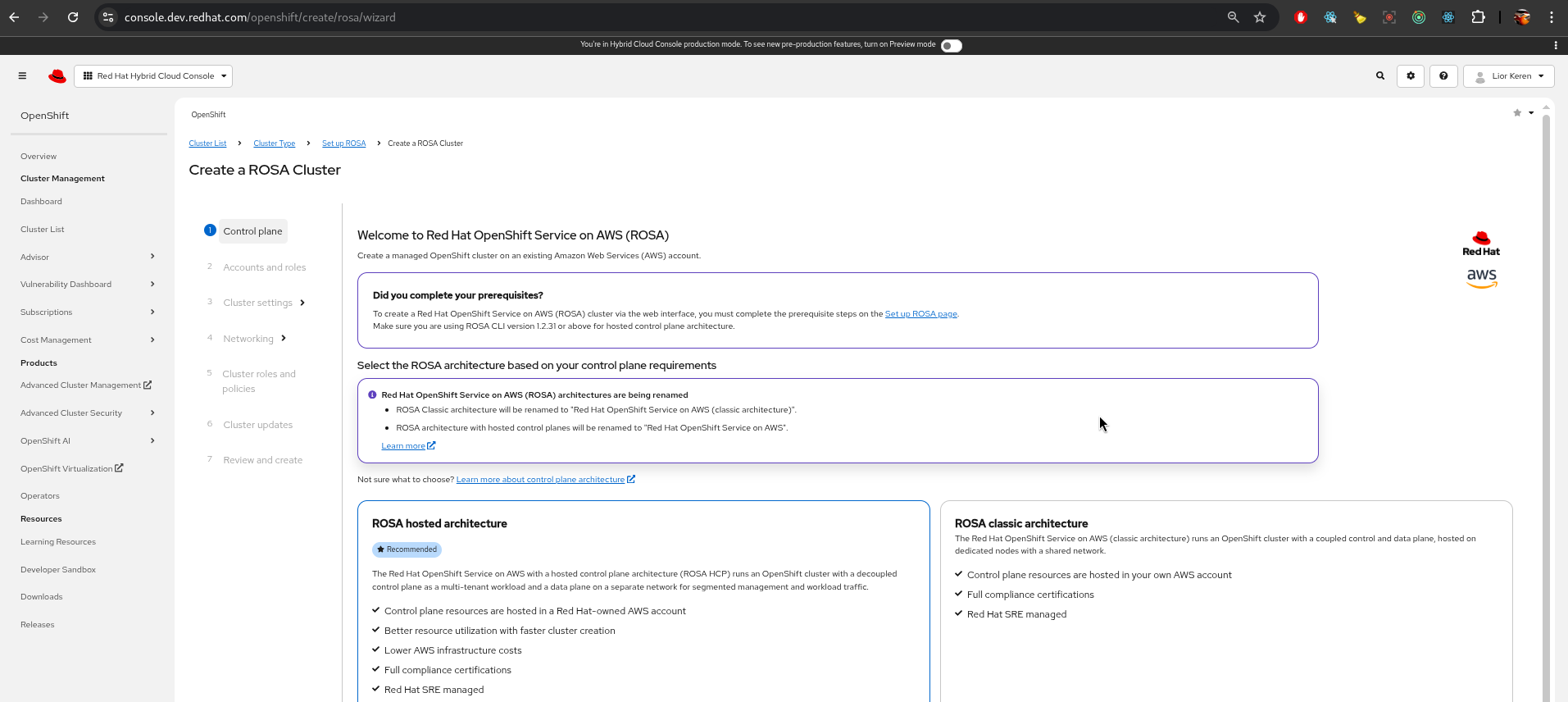Bookmark this page with browser star
The width and height of the screenshot is (1568, 702).
tap(1260, 17)
